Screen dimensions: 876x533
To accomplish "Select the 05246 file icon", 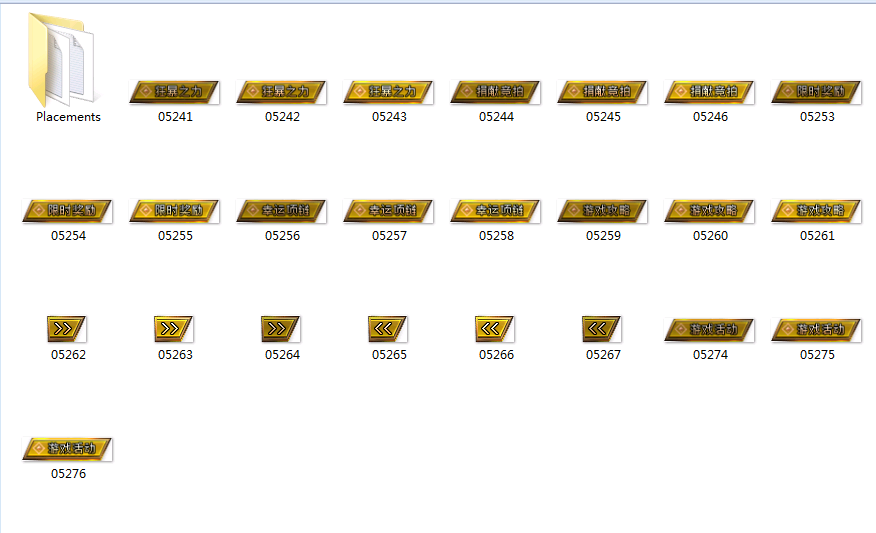I will (710, 92).
